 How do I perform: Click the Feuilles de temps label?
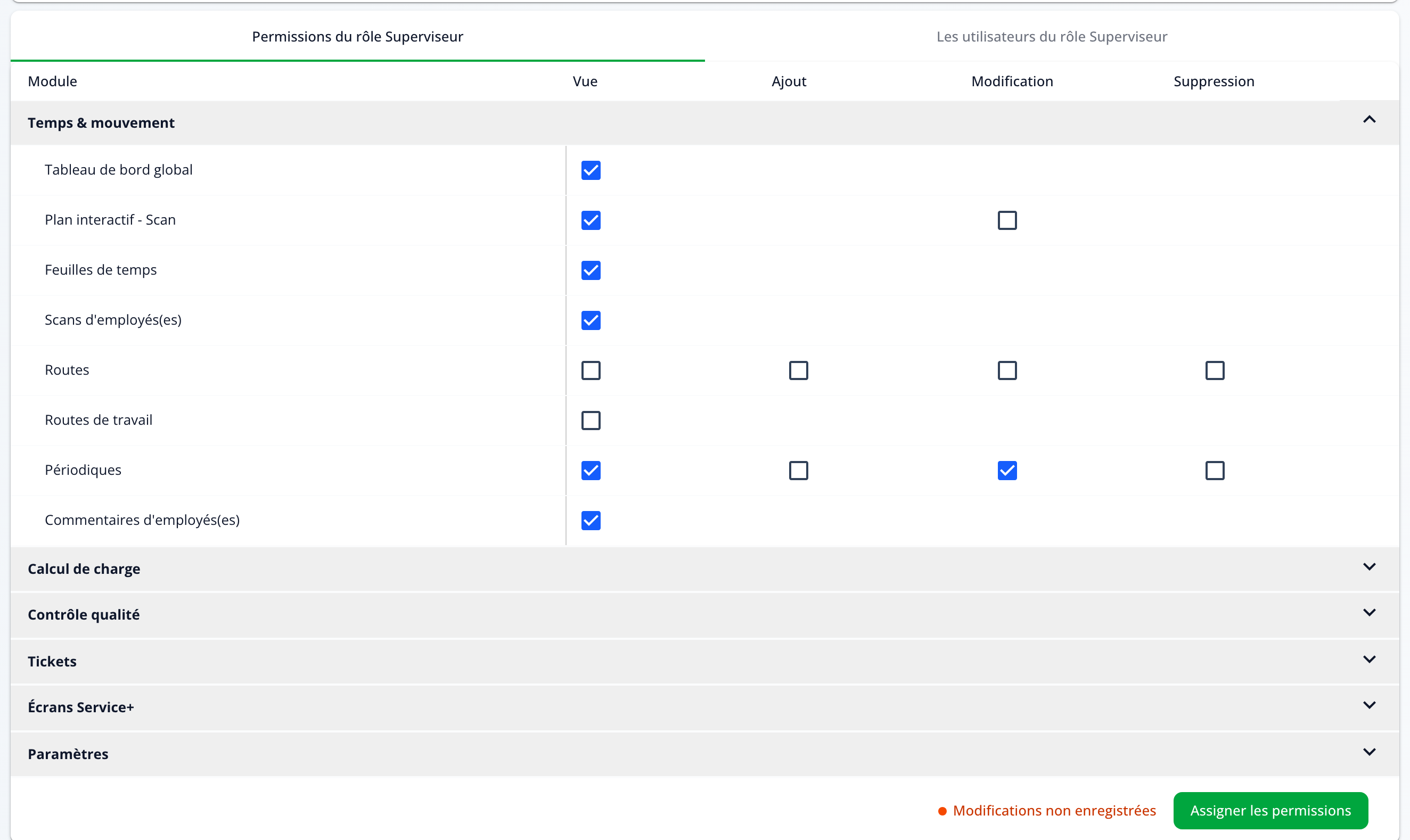click(x=101, y=270)
